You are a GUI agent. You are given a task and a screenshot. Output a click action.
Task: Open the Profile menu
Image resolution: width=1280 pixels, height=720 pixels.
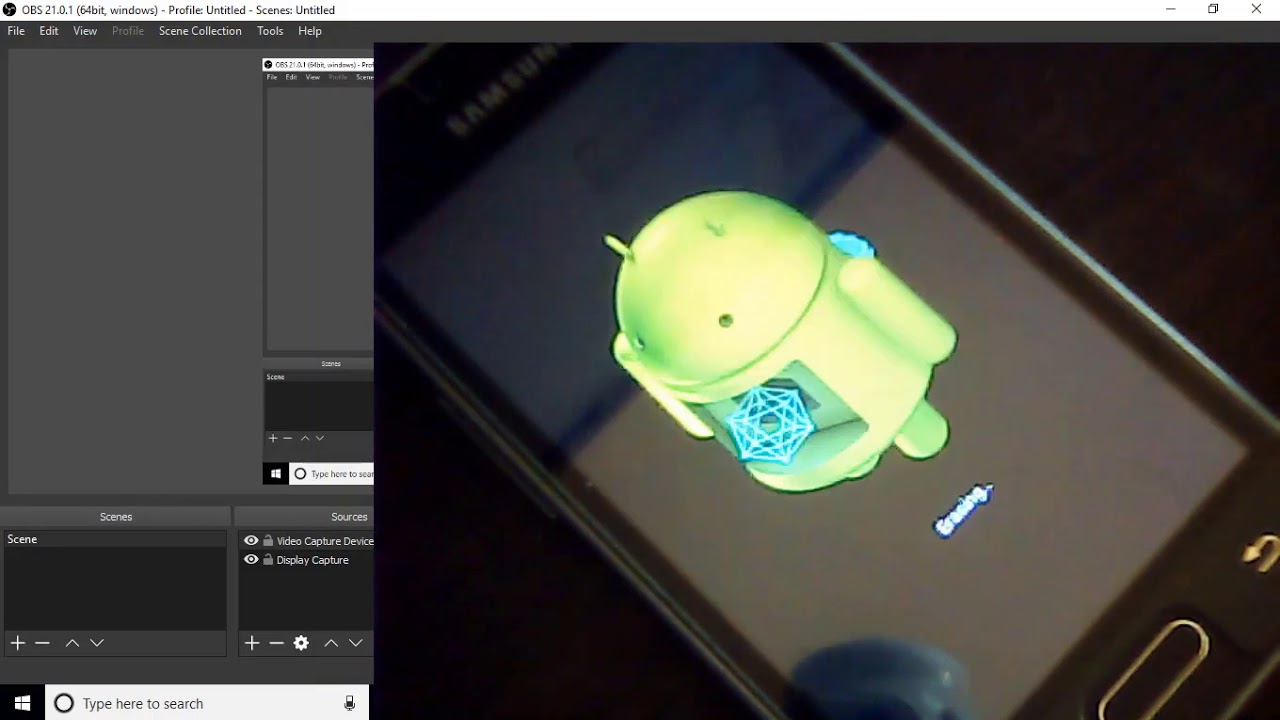click(128, 31)
